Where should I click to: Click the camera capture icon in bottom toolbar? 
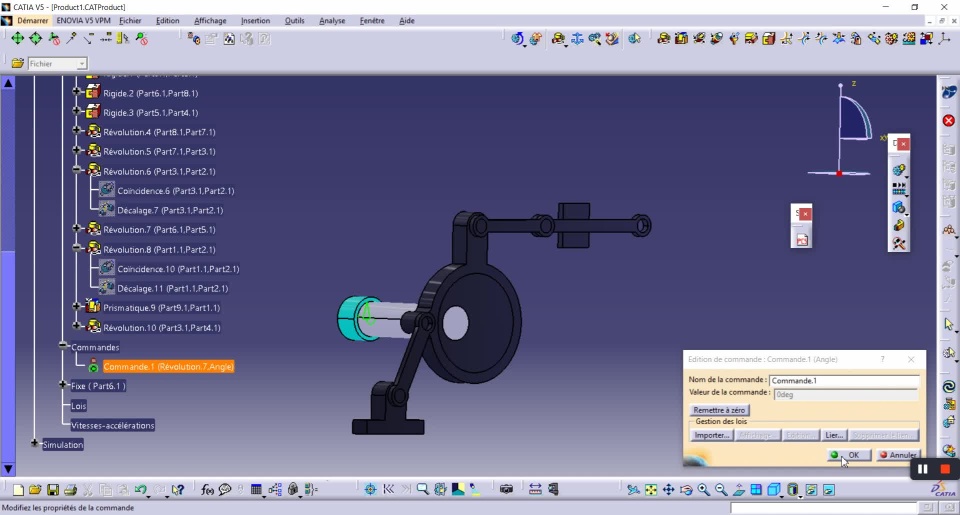coord(506,489)
